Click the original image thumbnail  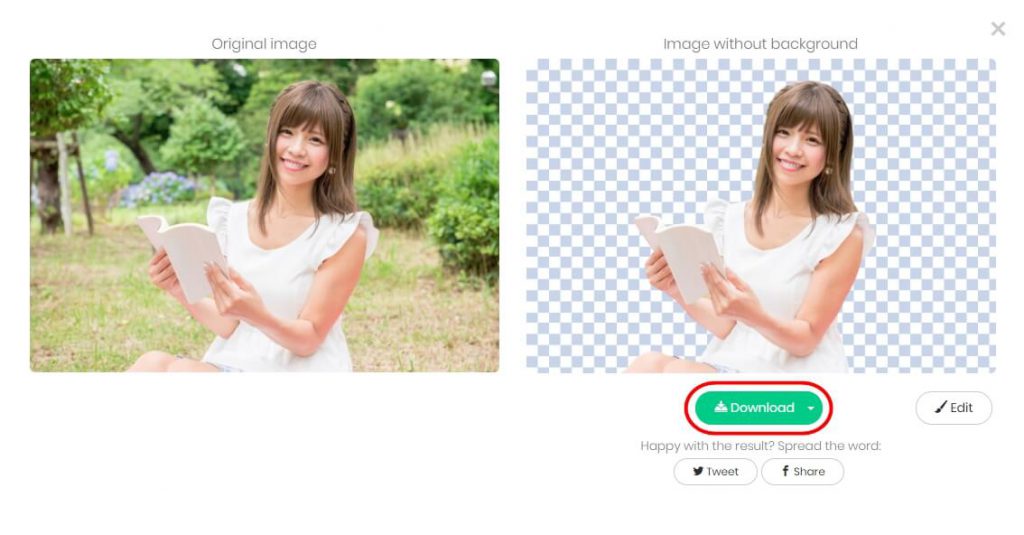(x=264, y=216)
